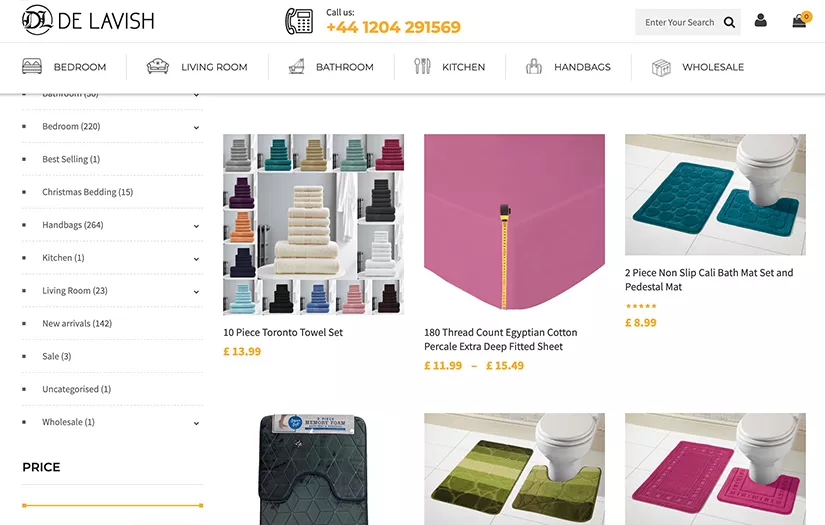
Task: Click the sofa icon beside Living Room
Action: (158, 67)
